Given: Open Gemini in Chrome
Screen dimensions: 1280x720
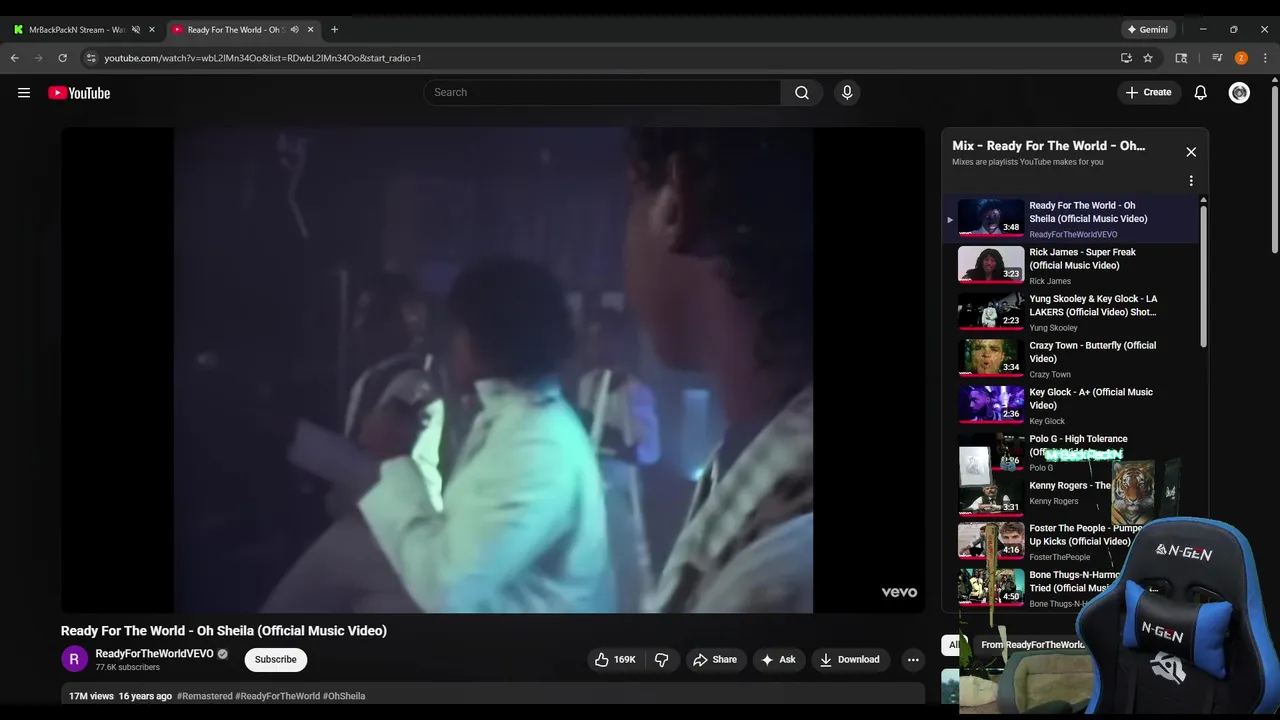Looking at the screenshot, I should coord(1147,30).
